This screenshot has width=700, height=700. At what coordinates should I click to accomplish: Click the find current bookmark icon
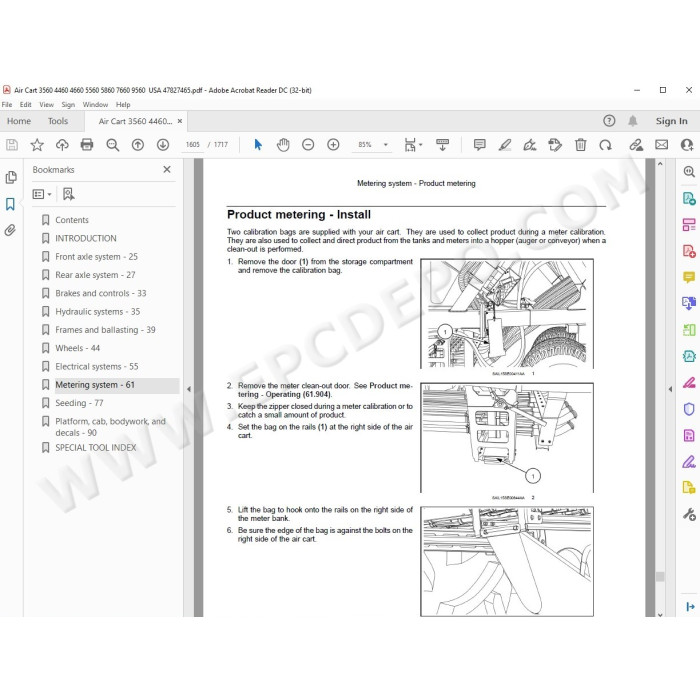point(68,194)
